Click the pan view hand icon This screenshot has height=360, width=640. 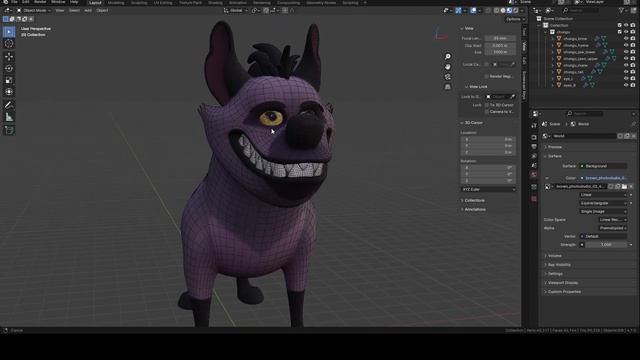tap(448, 67)
